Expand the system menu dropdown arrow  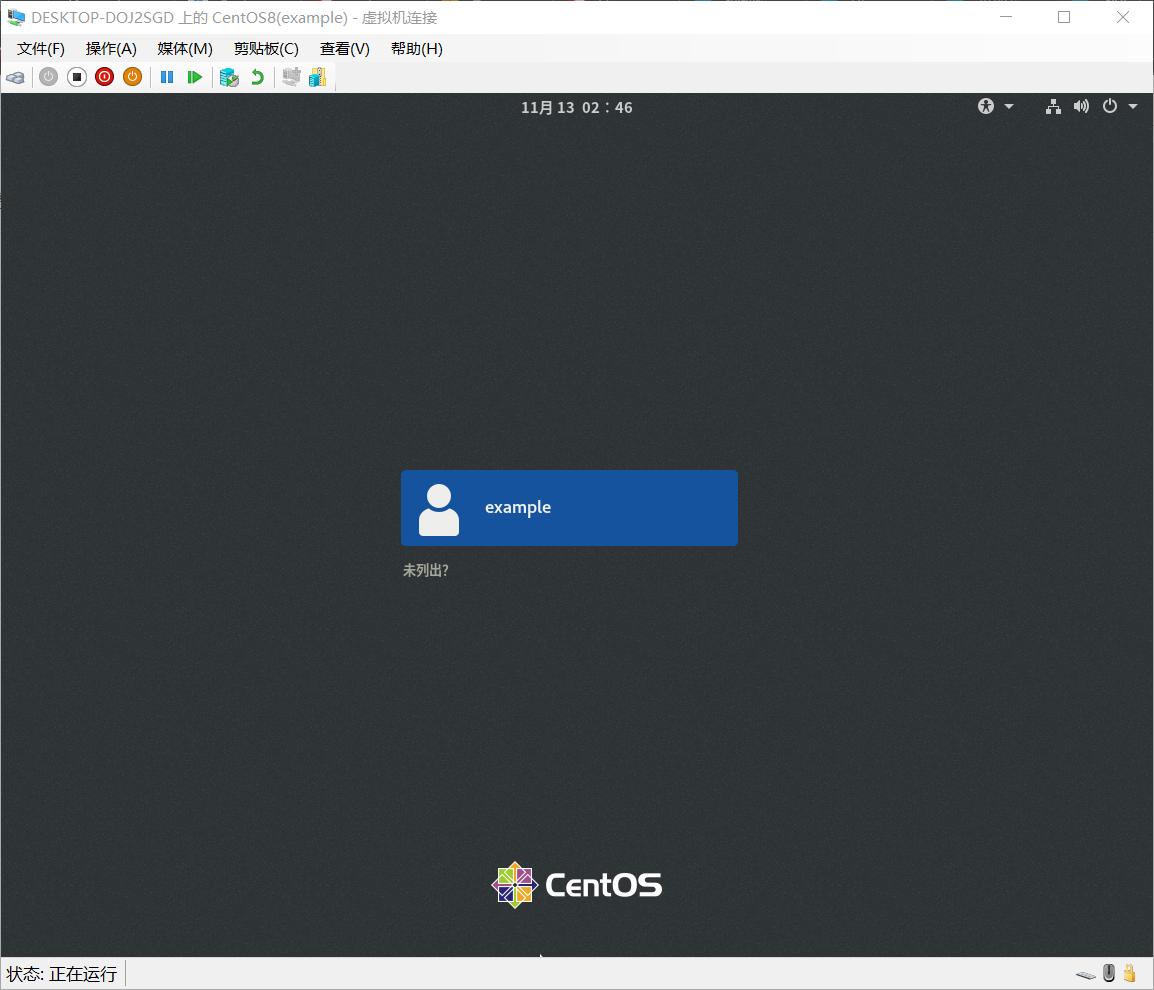coord(1133,107)
